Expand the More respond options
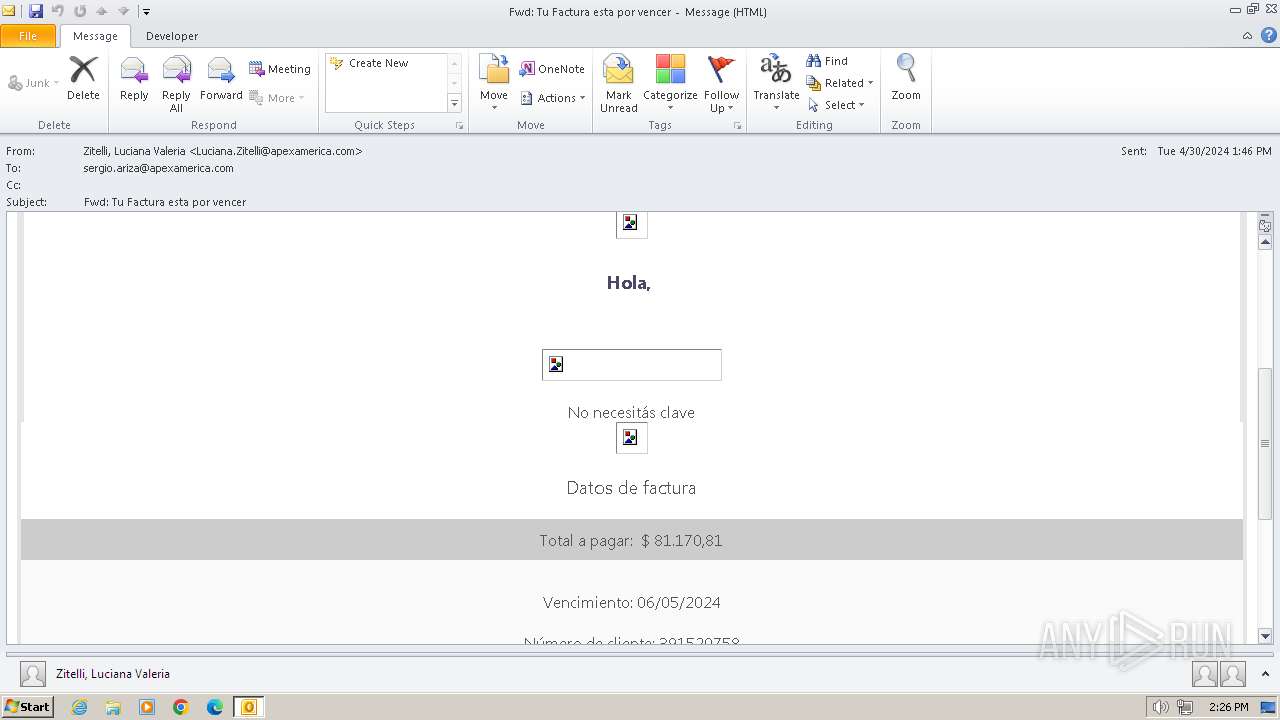1280x720 pixels. pos(277,98)
